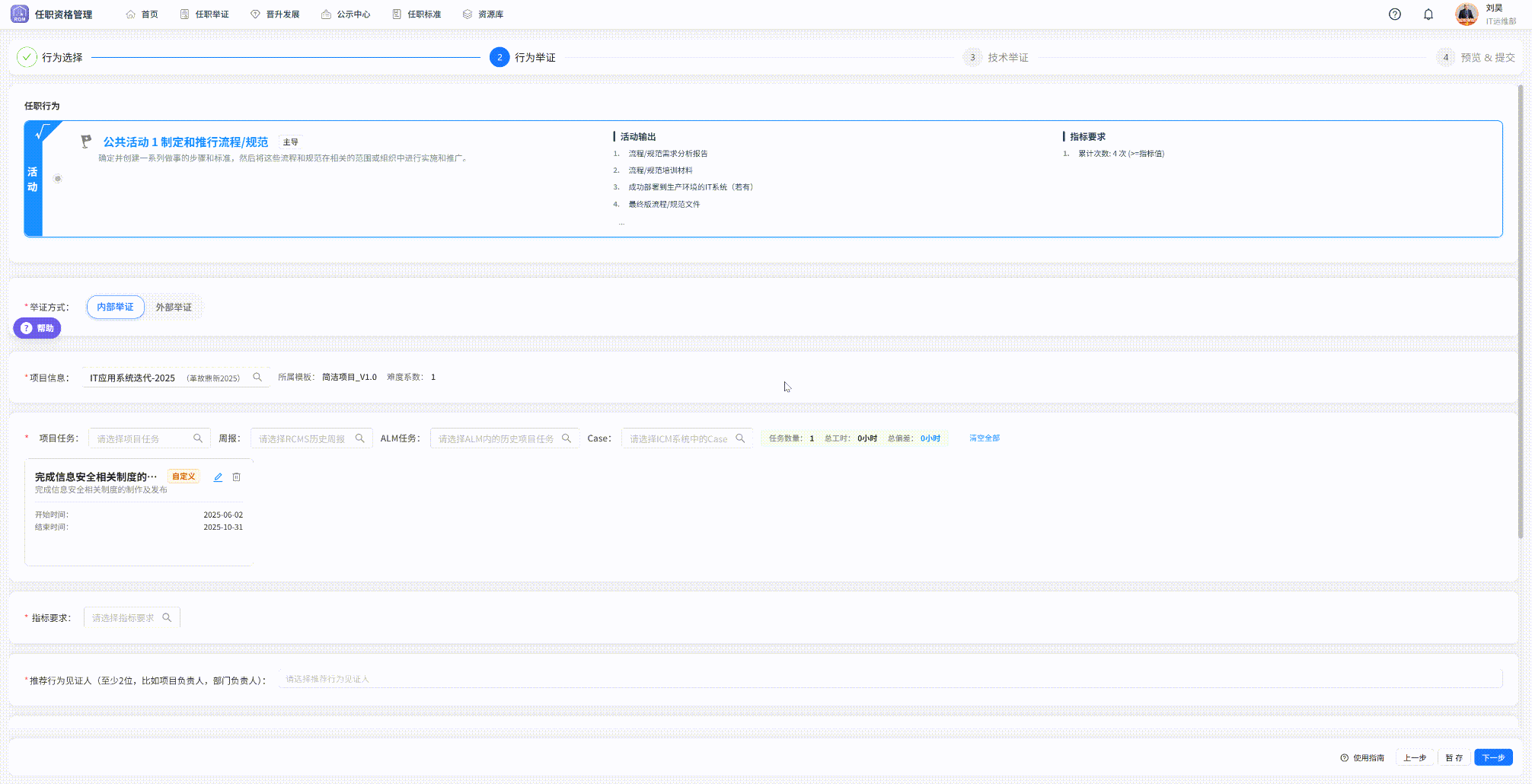
Task: Go to 公示中心 in top navigation
Action: tap(346, 14)
